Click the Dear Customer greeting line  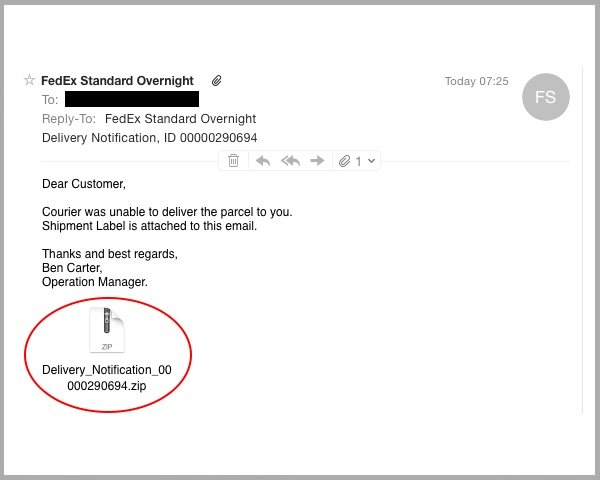(84, 184)
